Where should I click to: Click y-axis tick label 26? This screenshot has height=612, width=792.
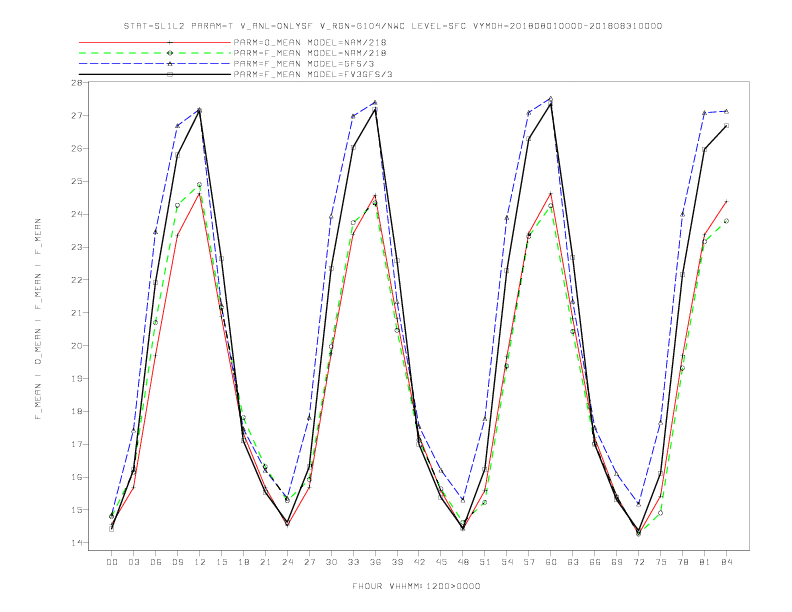[76, 148]
